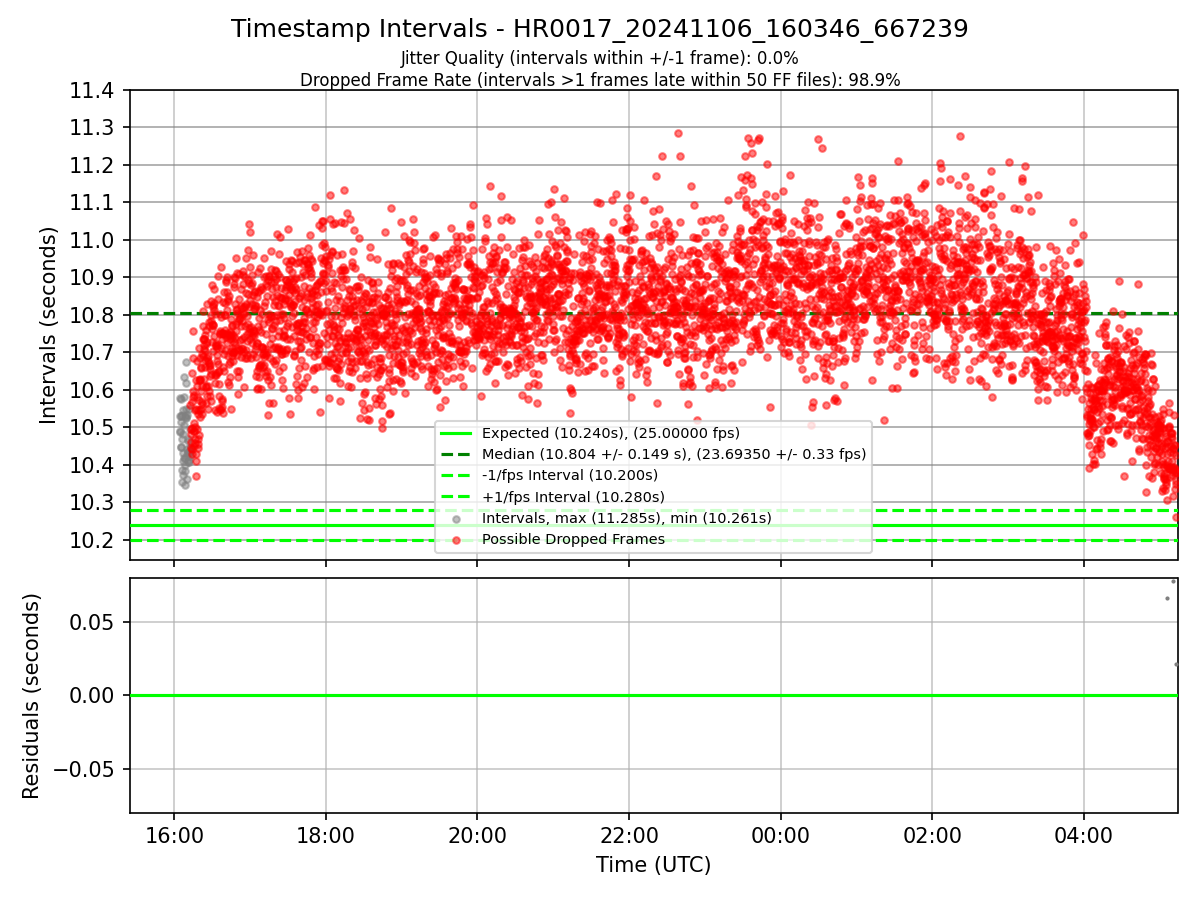Click the gray dot marker in the legend for Intervals
The width and height of the screenshot is (1200, 900).
click(456, 518)
